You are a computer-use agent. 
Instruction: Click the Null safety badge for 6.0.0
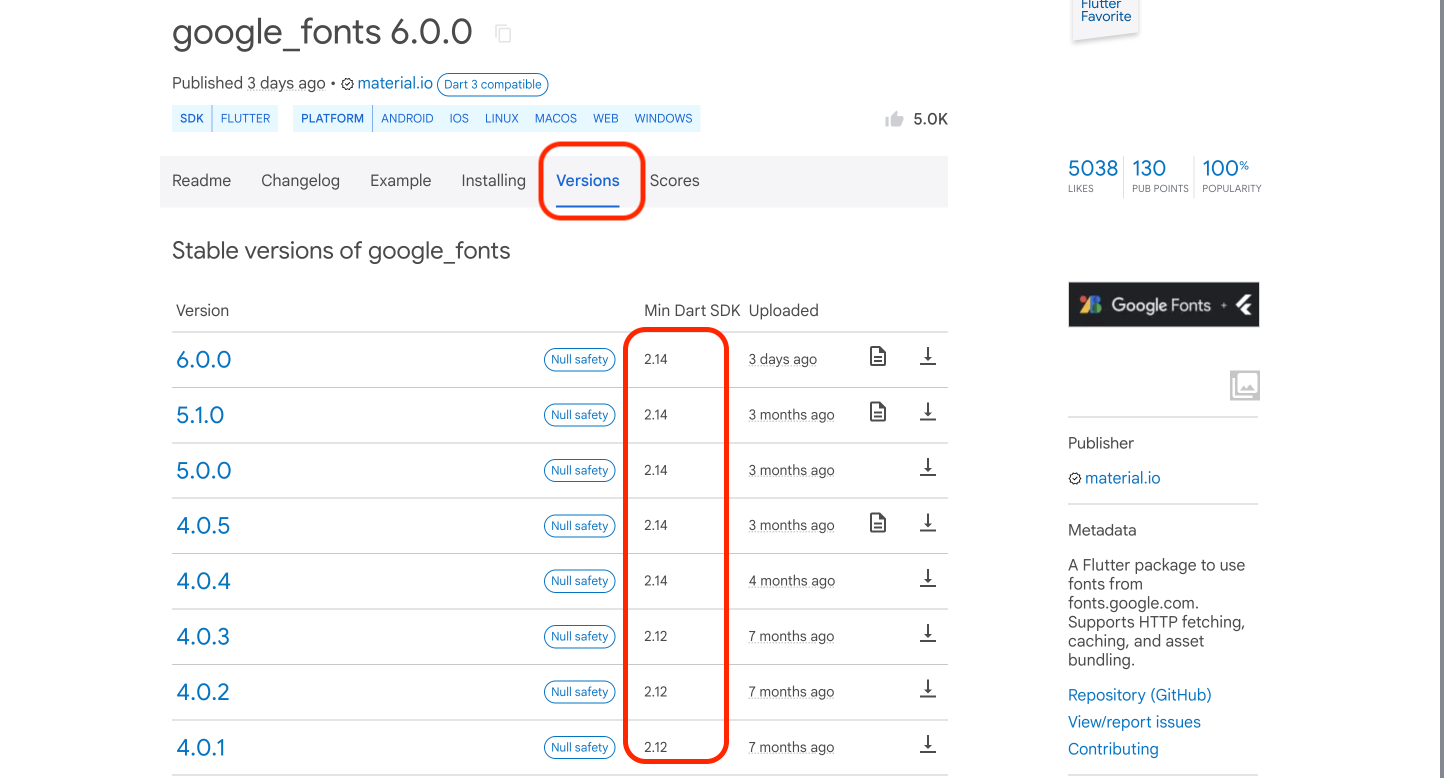(x=580, y=360)
